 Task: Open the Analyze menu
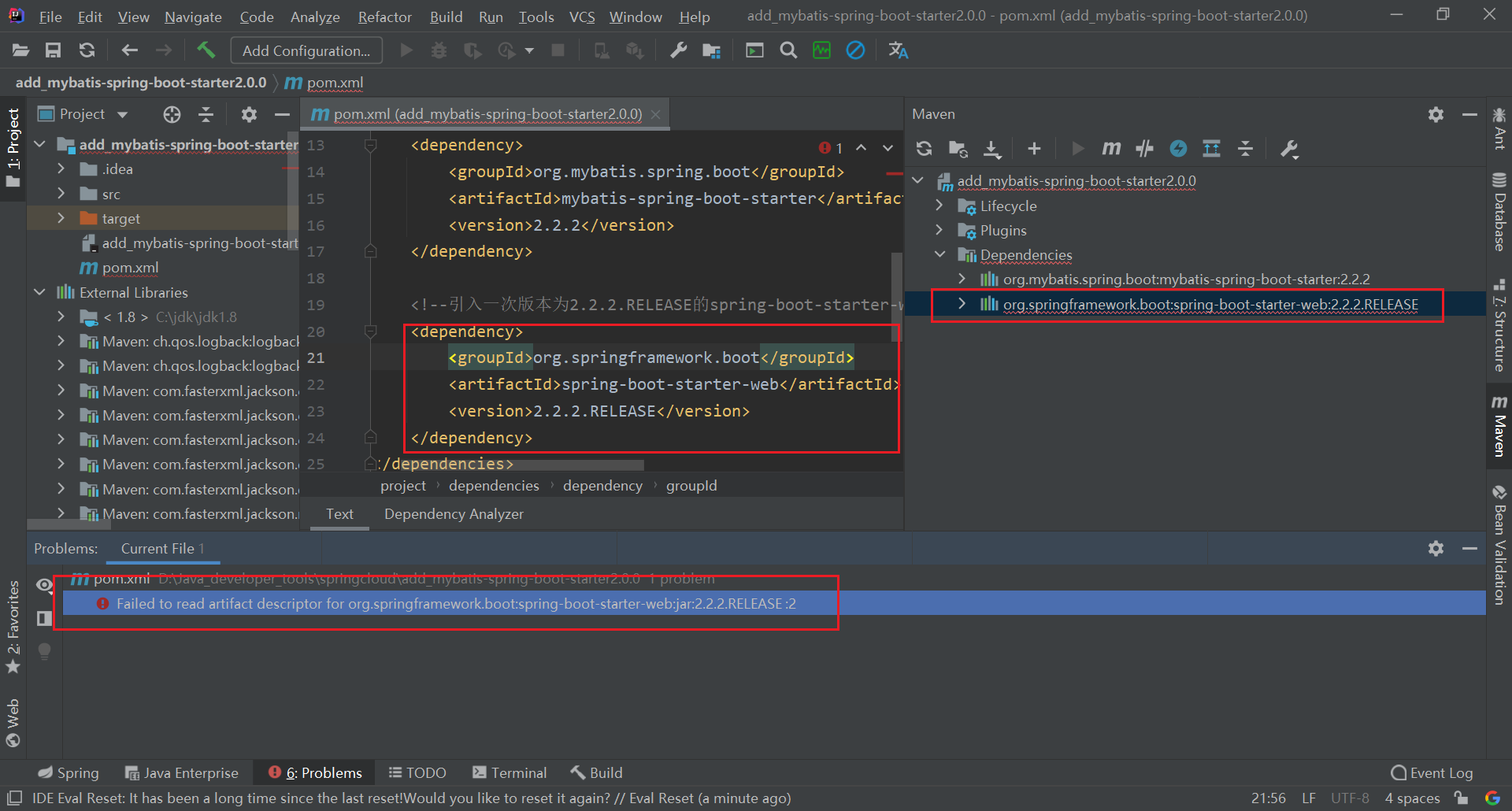pyautogui.click(x=315, y=17)
